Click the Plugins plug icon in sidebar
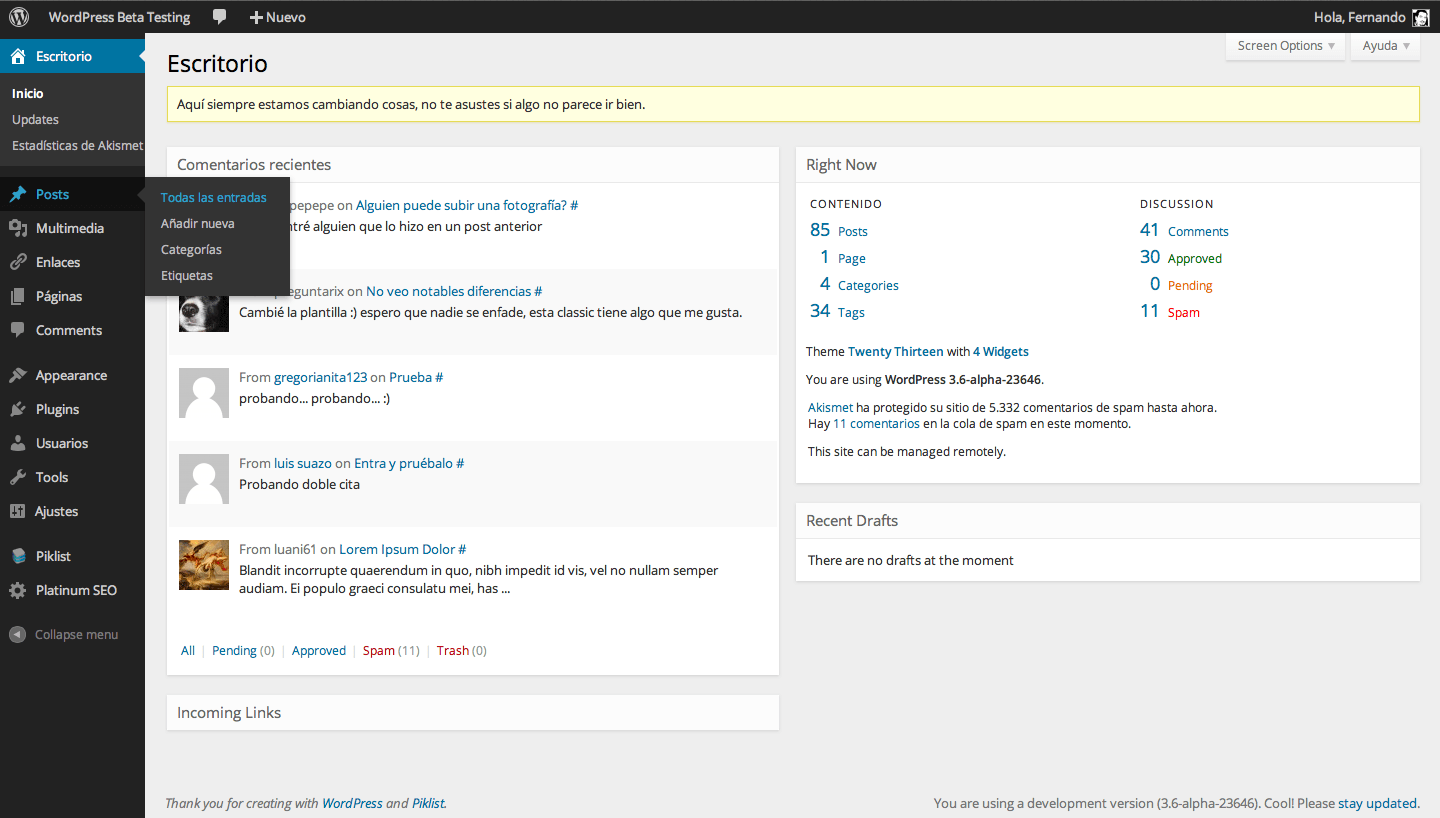1440x818 pixels. click(x=17, y=409)
